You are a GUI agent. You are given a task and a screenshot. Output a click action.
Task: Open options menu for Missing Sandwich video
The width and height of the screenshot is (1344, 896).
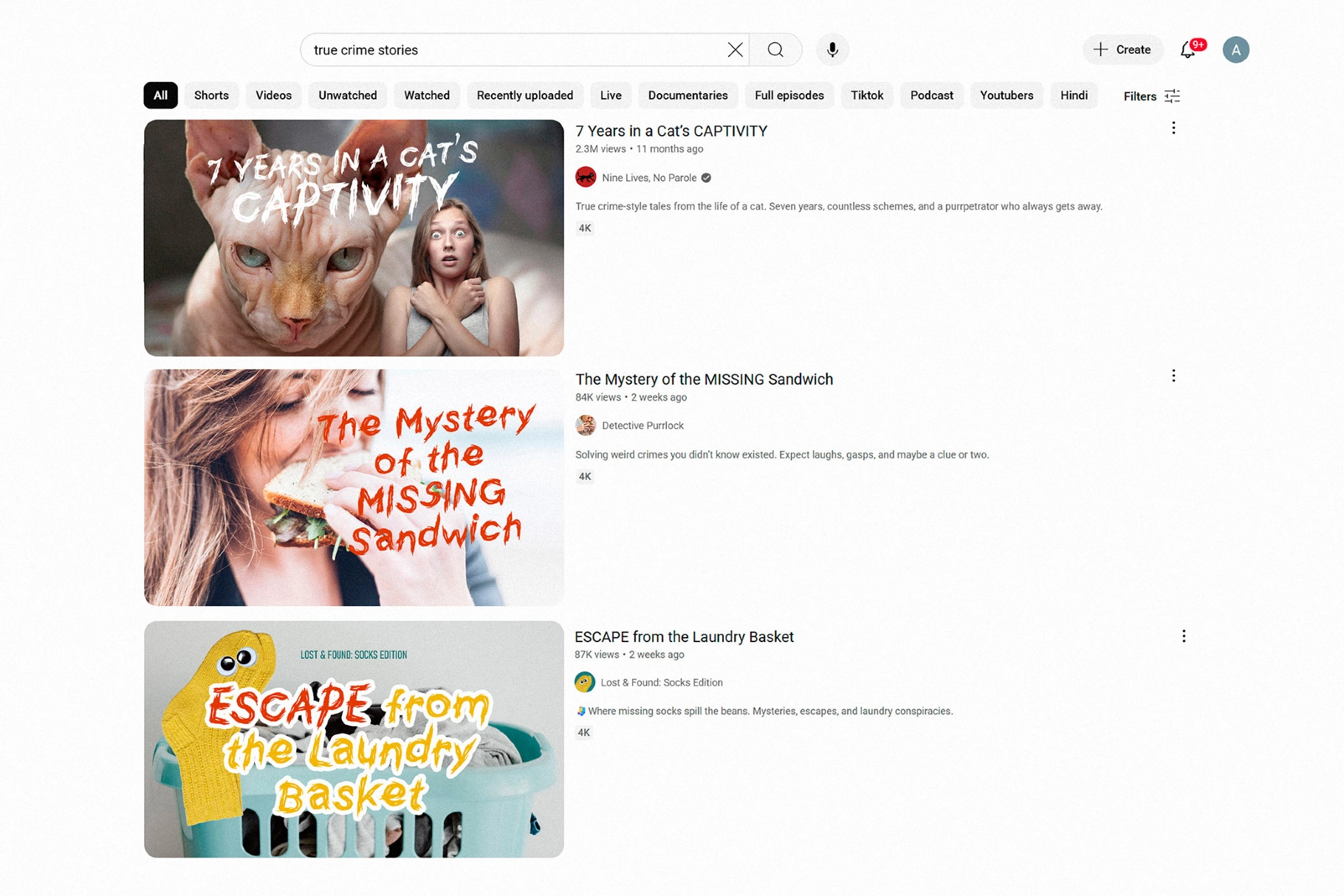1173,376
